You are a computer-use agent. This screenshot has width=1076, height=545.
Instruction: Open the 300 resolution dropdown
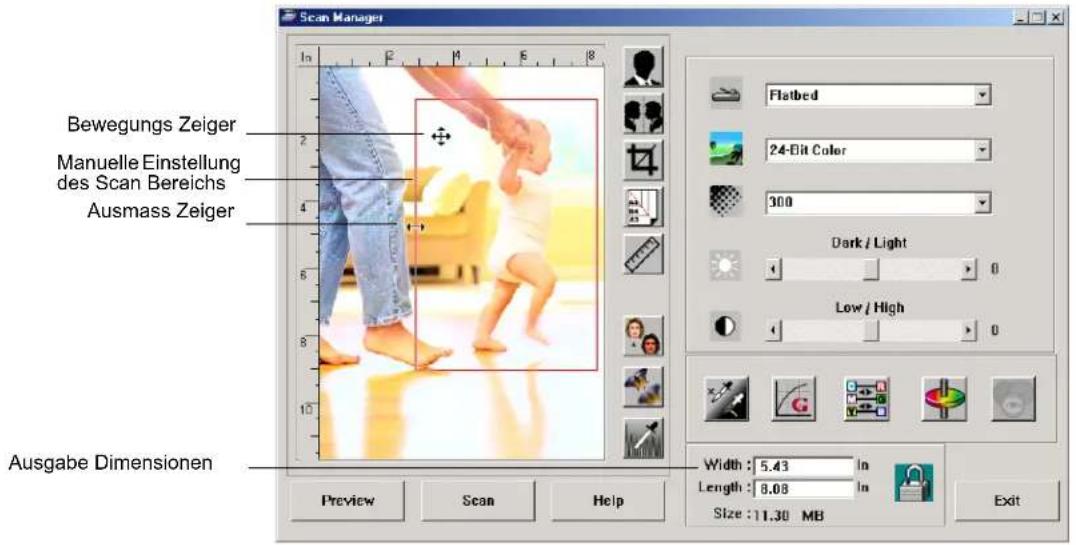click(x=878, y=202)
